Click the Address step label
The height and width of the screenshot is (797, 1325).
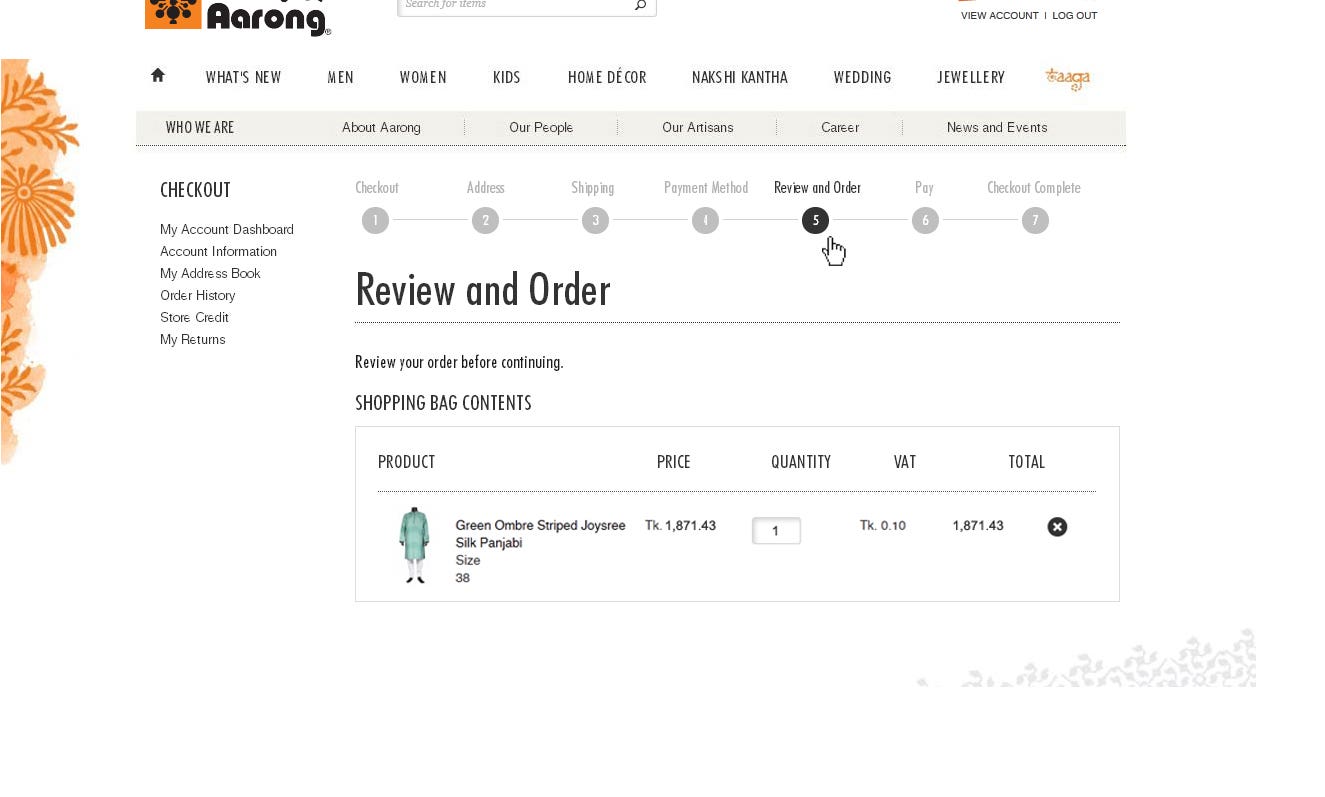486,188
